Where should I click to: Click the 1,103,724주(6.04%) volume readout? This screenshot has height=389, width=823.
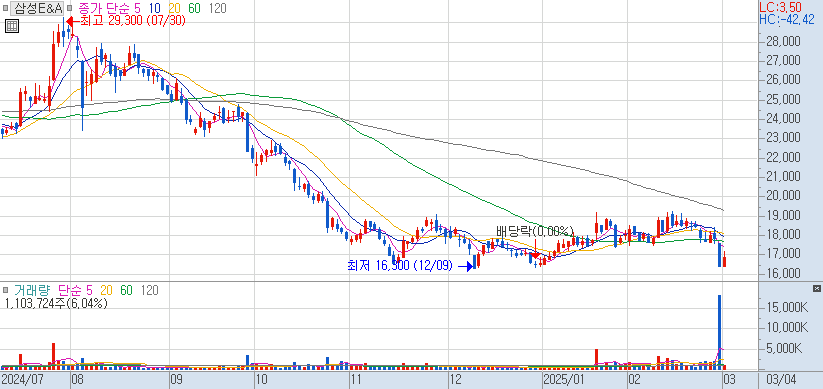coord(56,303)
